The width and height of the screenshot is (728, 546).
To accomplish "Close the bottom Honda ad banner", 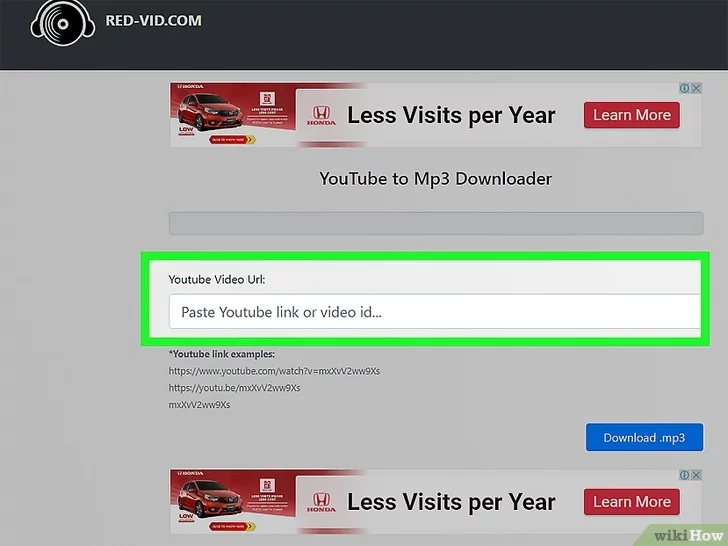I will coord(696,475).
